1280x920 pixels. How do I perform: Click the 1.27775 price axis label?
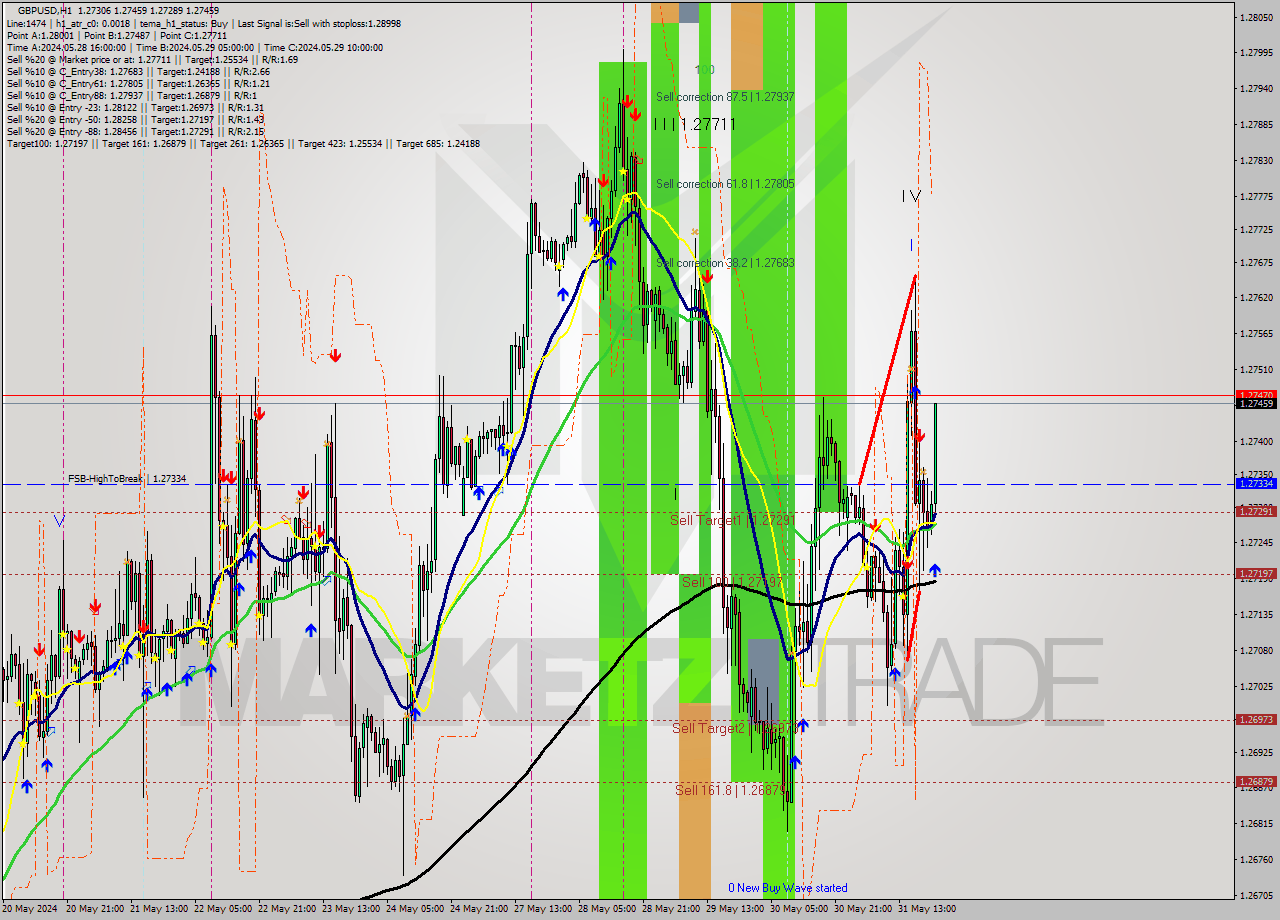(1257, 196)
